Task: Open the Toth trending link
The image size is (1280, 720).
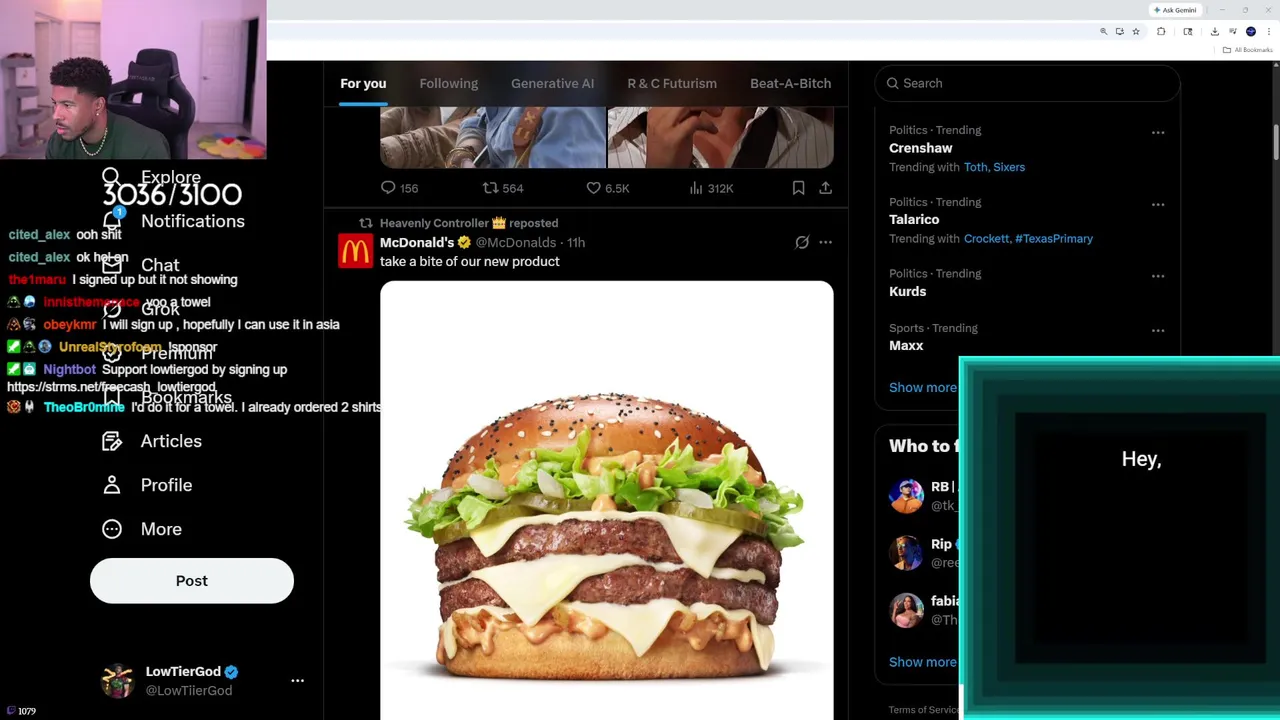Action: [x=975, y=167]
